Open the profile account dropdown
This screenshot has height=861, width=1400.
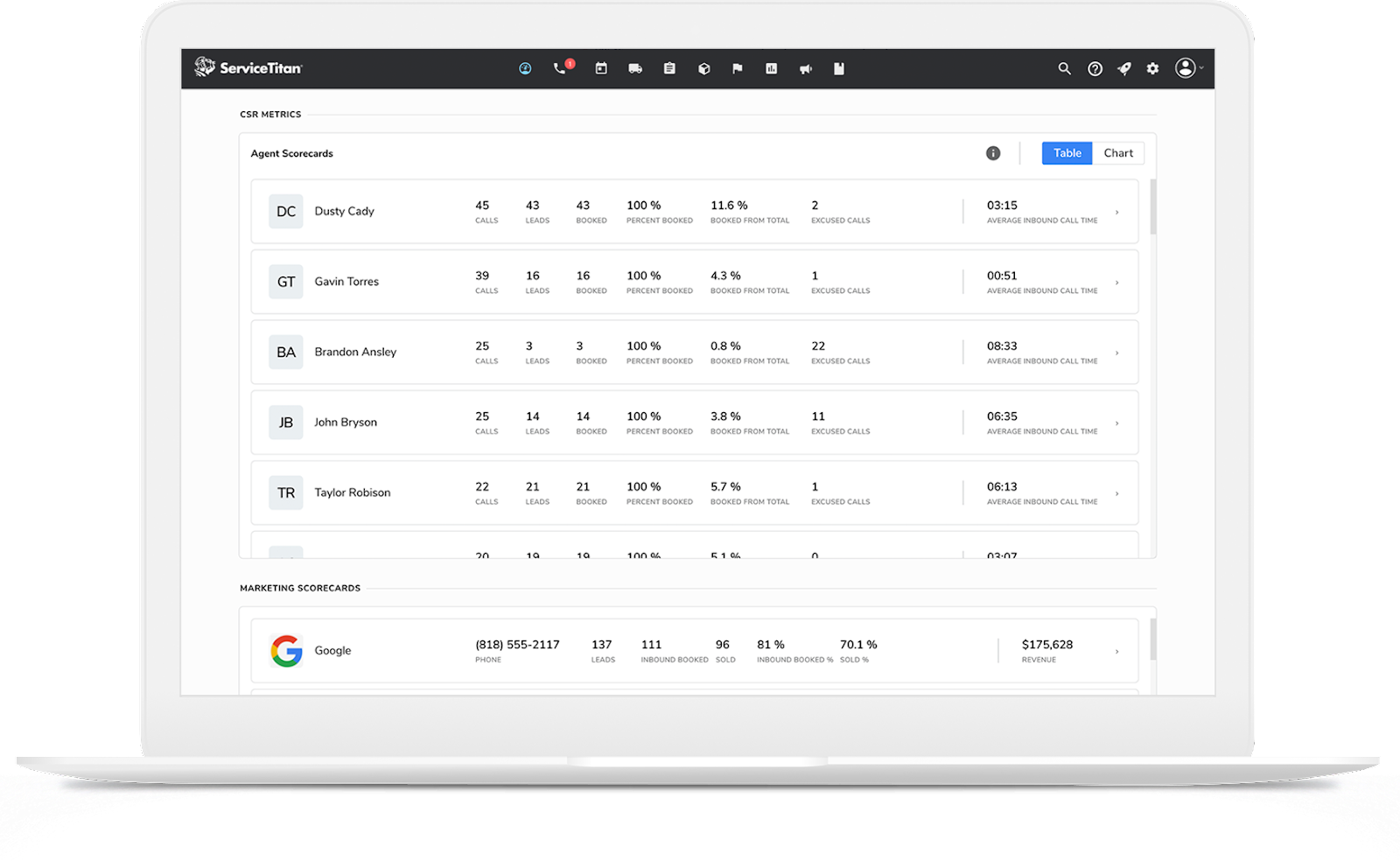point(1187,68)
